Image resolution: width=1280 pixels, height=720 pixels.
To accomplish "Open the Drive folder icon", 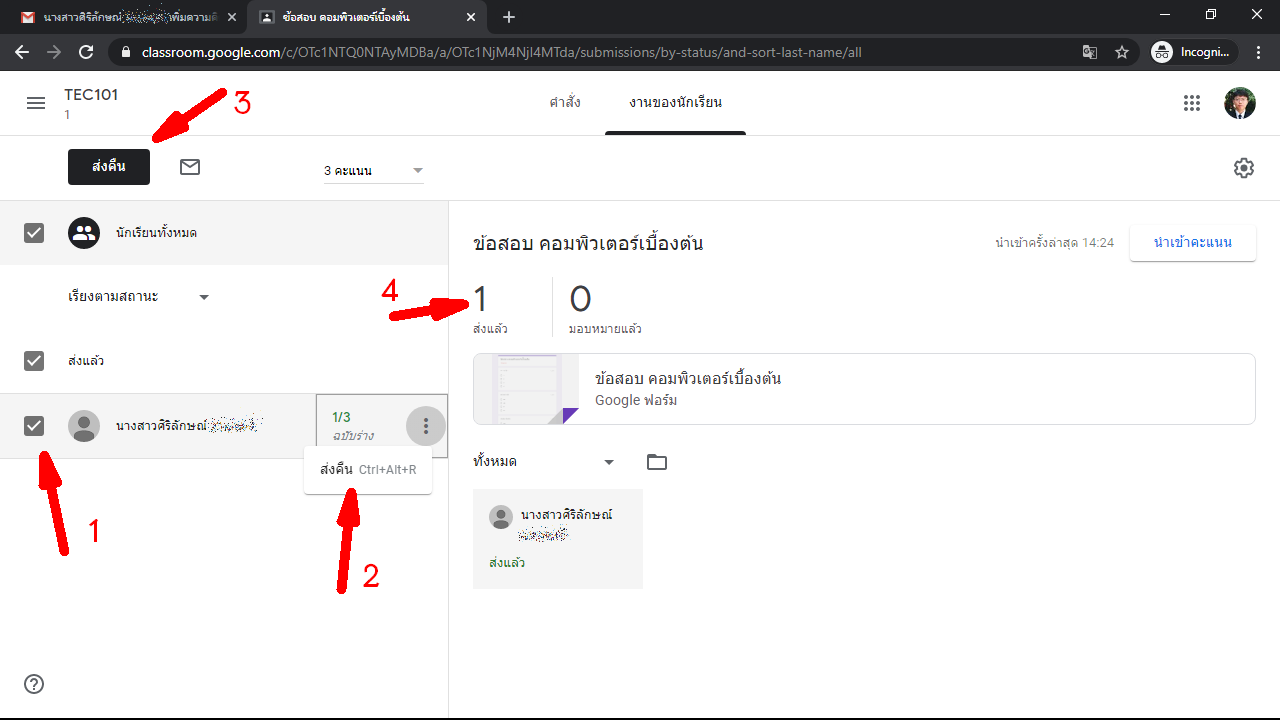I will 657,462.
